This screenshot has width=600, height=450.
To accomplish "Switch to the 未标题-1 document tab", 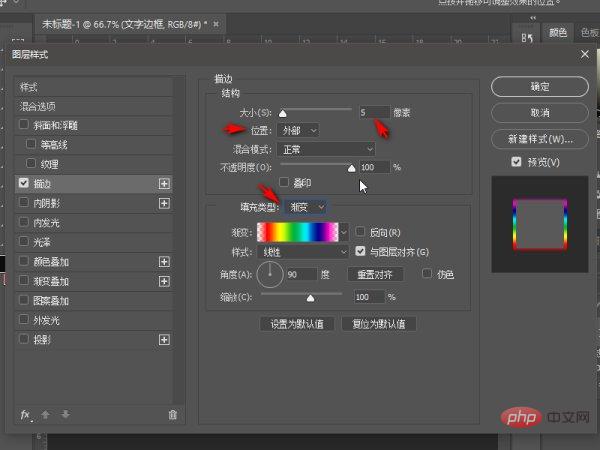I will coord(125,24).
